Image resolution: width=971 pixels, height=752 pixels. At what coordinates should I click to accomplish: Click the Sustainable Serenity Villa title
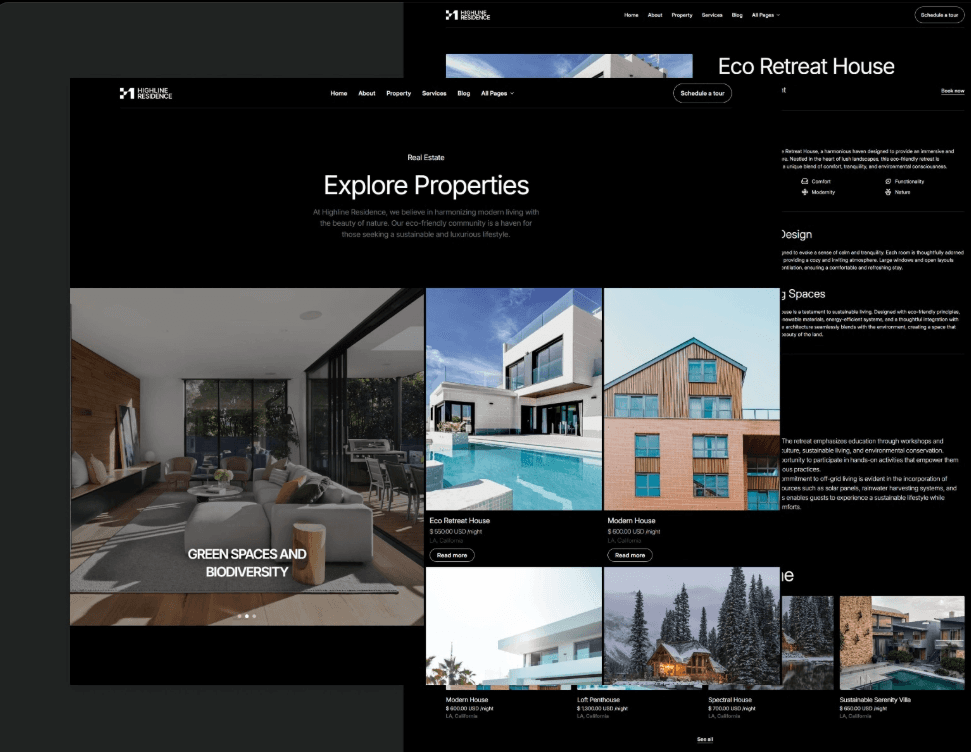pos(875,699)
